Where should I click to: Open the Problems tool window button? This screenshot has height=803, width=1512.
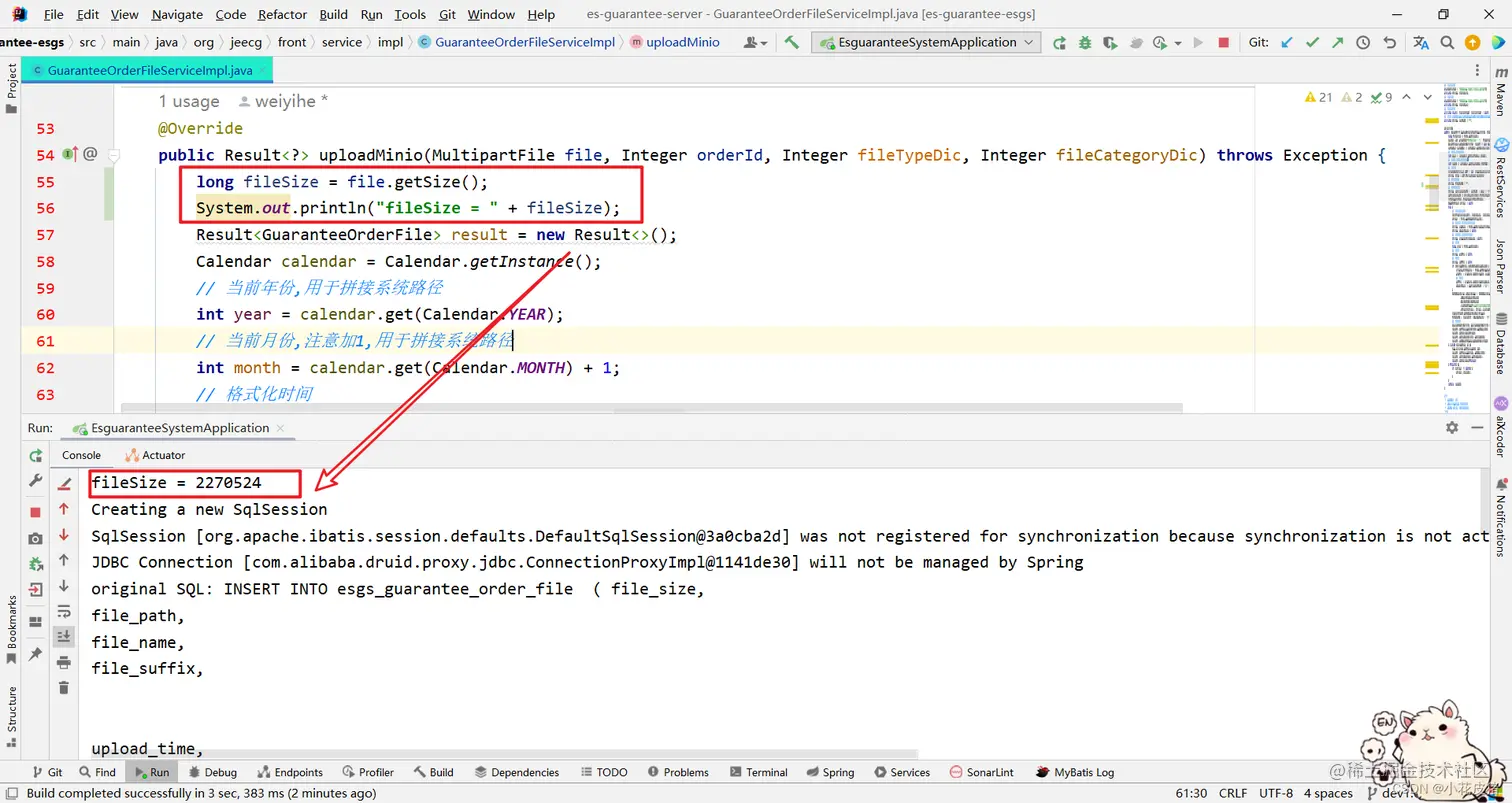[678, 772]
